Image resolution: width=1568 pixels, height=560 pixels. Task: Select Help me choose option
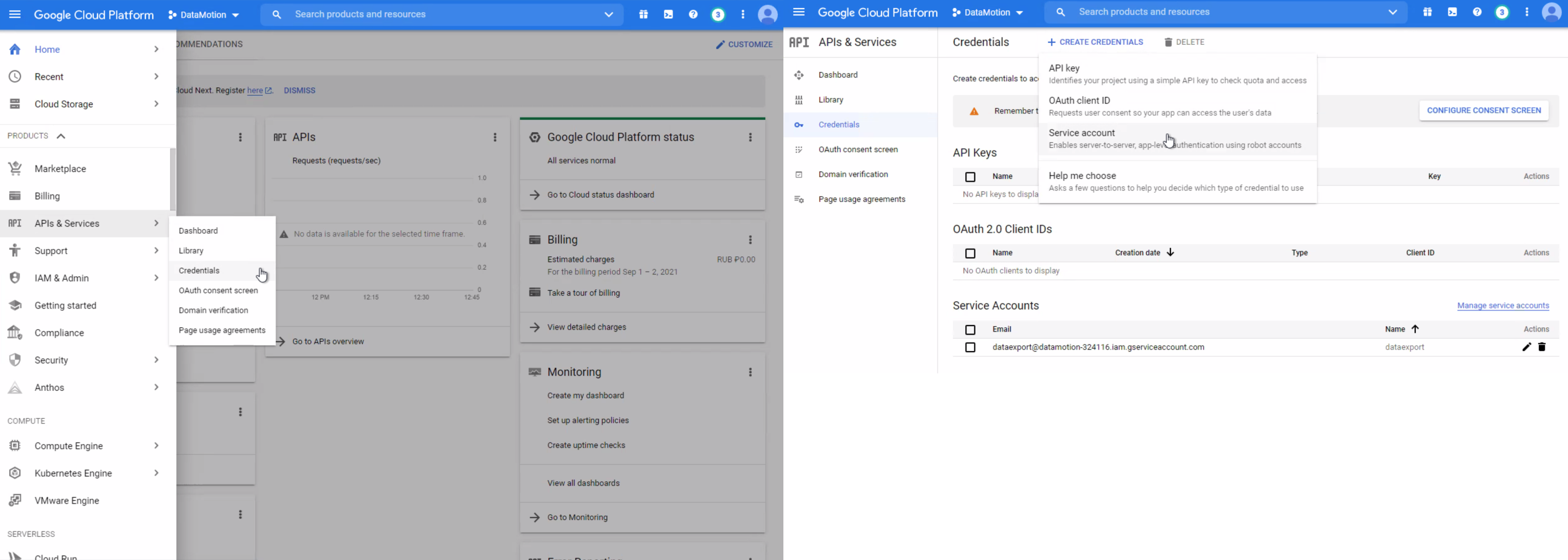point(1178,181)
